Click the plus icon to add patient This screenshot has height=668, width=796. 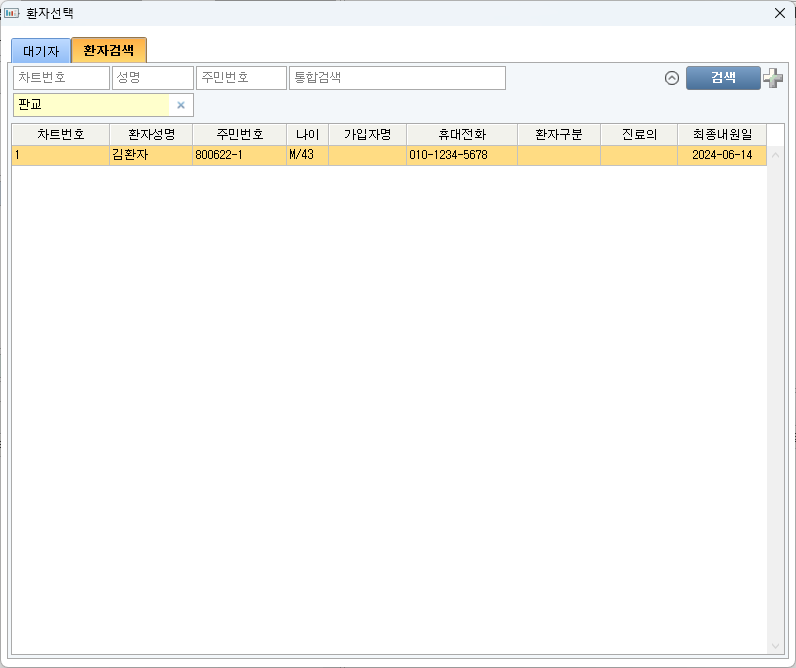click(773, 78)
